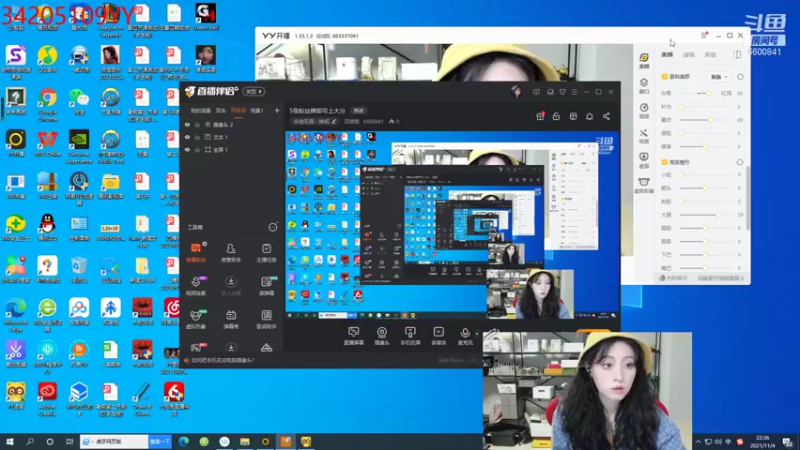The height and width of the screenshot is (450, 800).
Task: Open microphone-with-badge tool in 直播伴侣 toolbox
Action: click(196, 286)
